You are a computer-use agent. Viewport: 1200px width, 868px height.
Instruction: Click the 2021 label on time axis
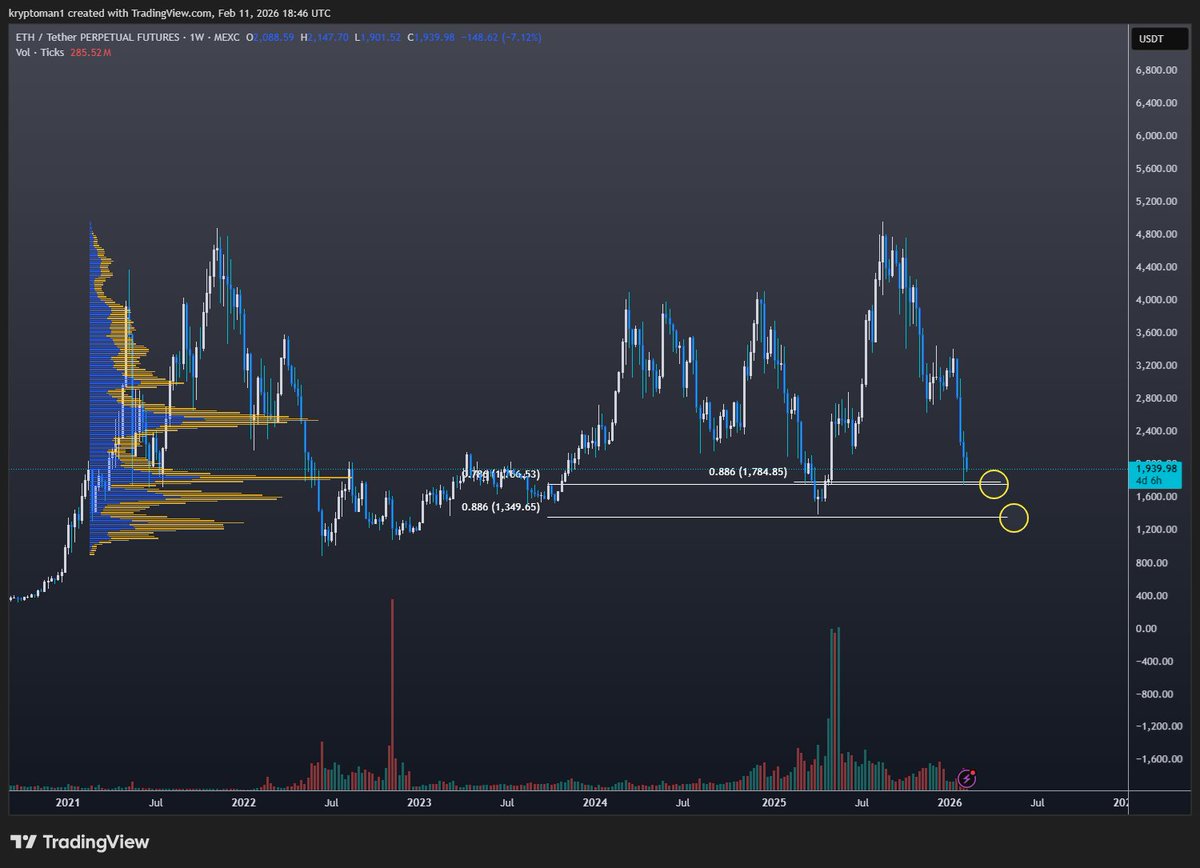[68, 802]
